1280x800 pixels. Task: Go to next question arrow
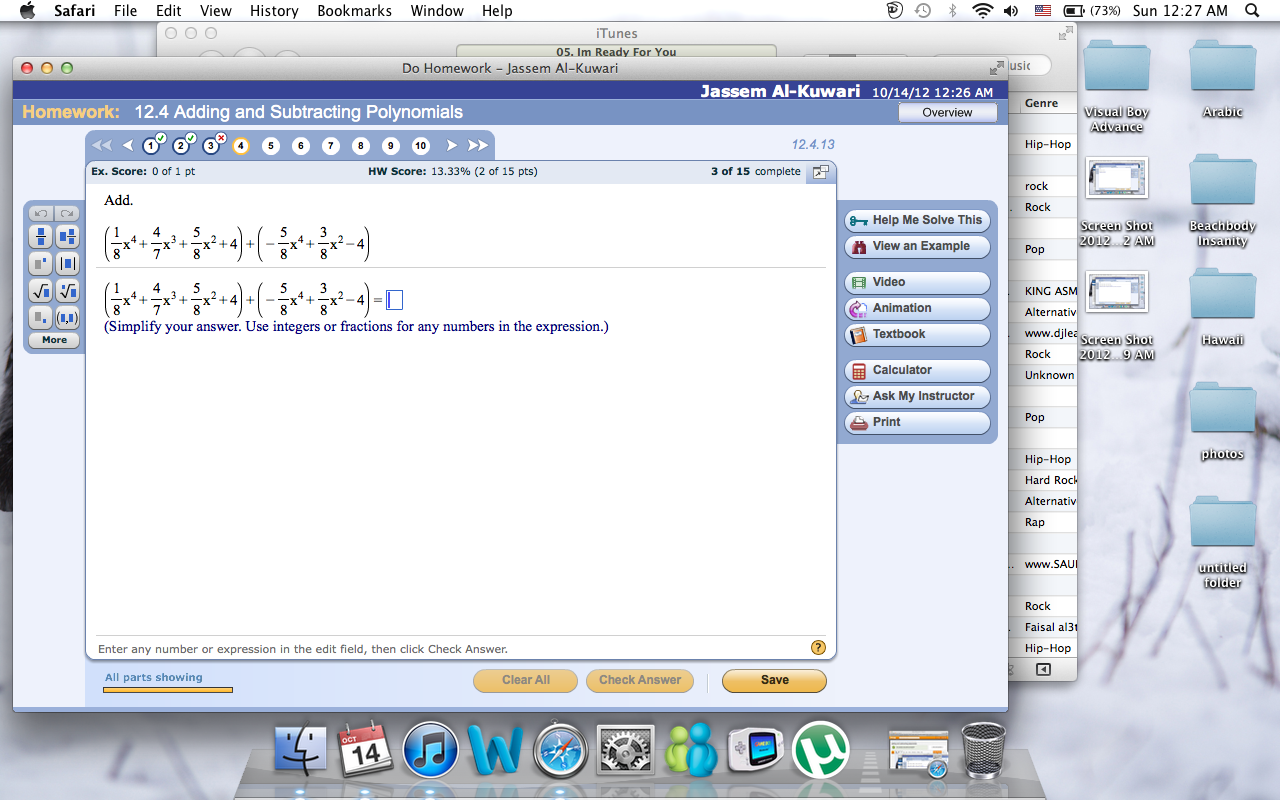click(x=451, y=146)
